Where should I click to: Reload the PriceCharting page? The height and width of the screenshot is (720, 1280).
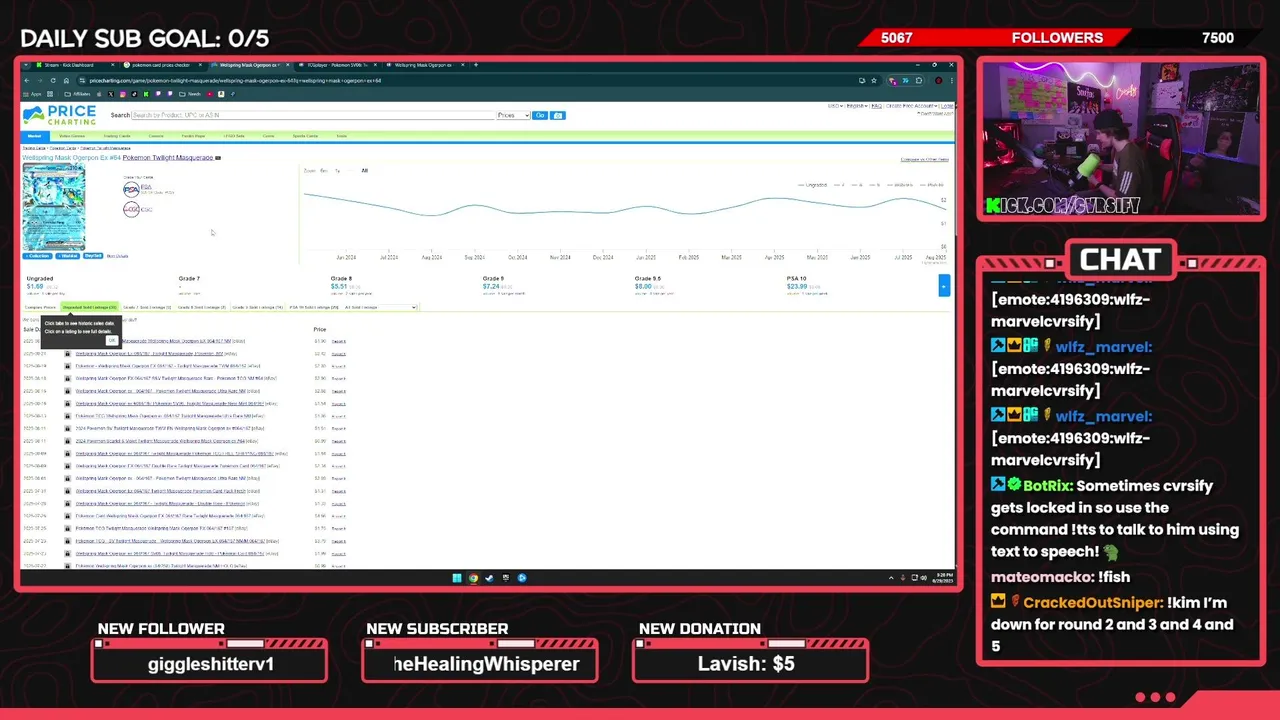pos(53,81)
